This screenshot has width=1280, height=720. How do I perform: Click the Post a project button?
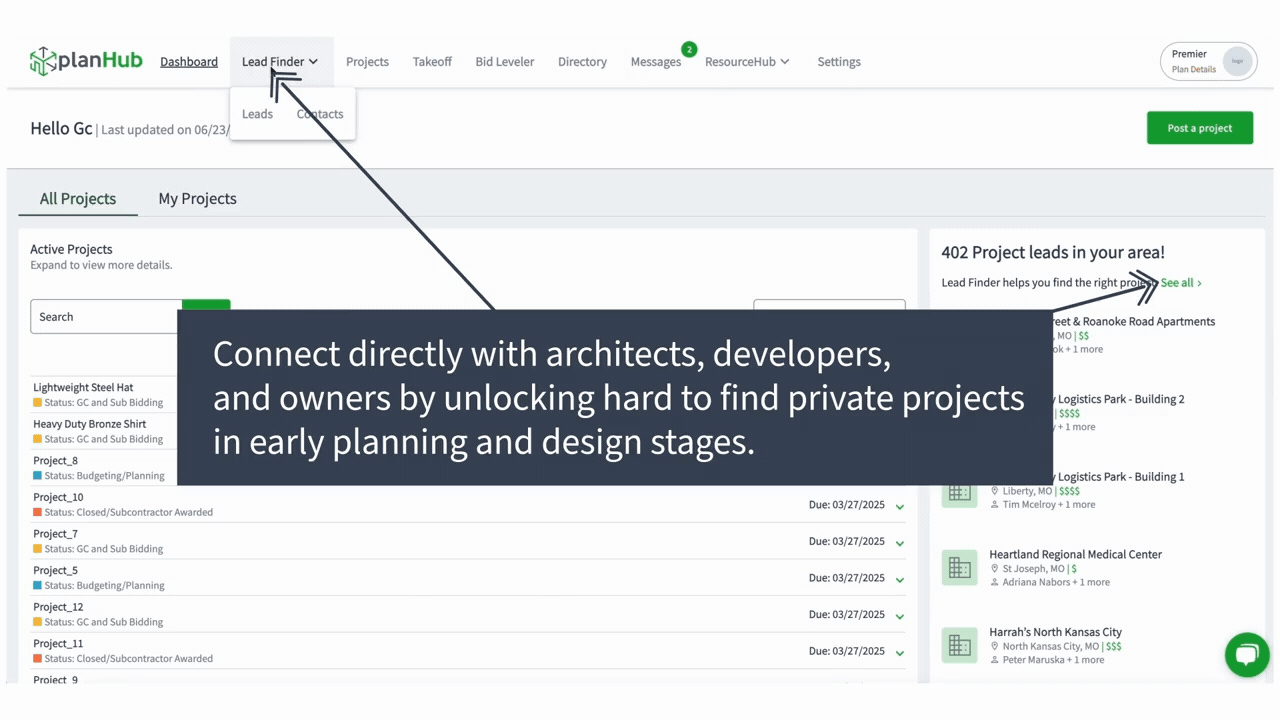pyautogui.click(x=1199, y=128)
